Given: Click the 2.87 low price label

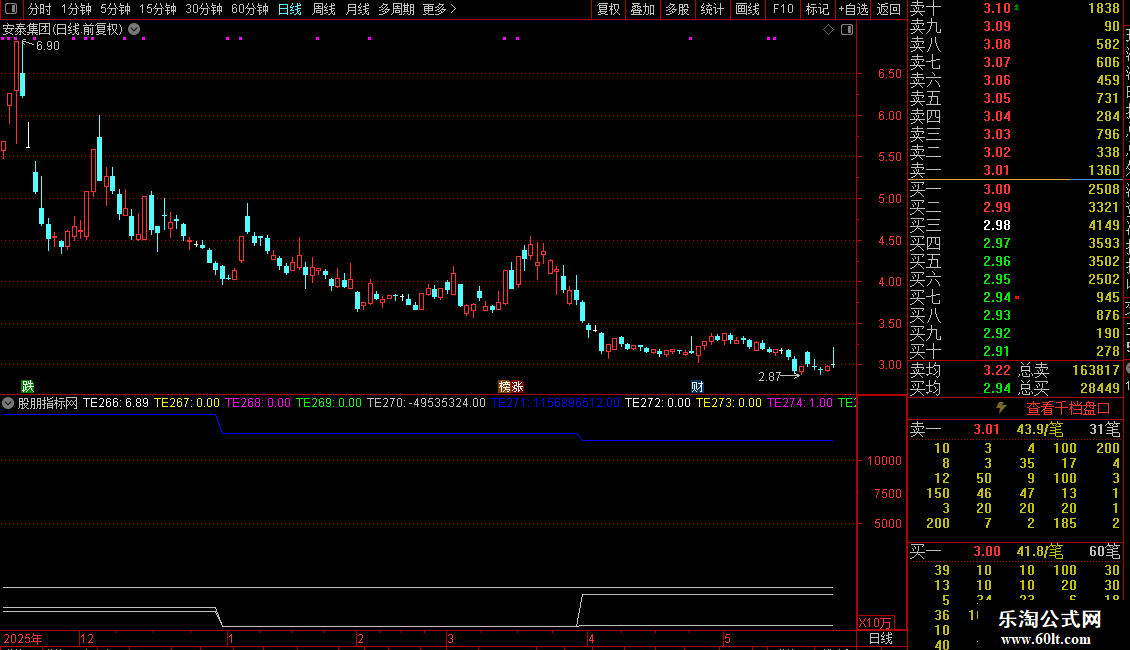Looking at the screenshot, I should [770, 376].
